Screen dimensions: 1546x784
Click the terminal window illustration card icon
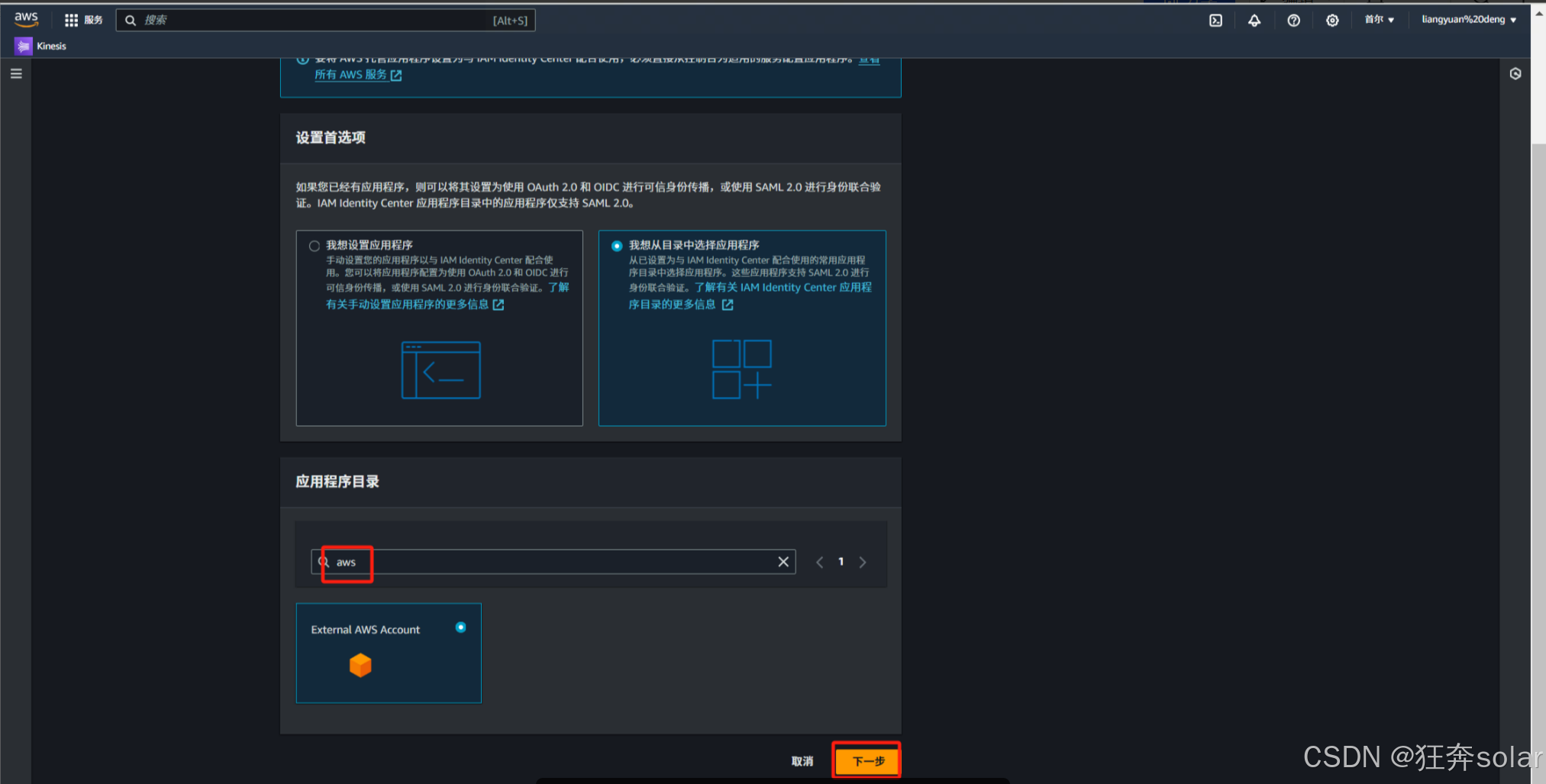[441, 370]
